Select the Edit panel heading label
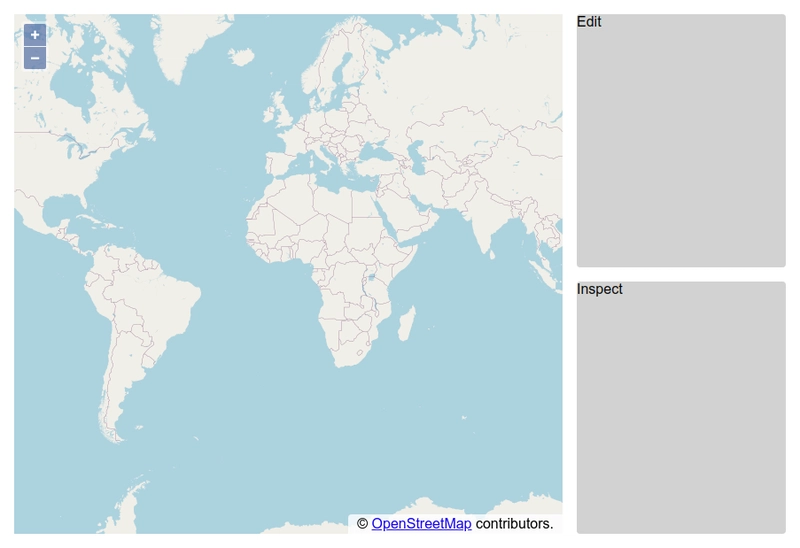 [589, 22]
